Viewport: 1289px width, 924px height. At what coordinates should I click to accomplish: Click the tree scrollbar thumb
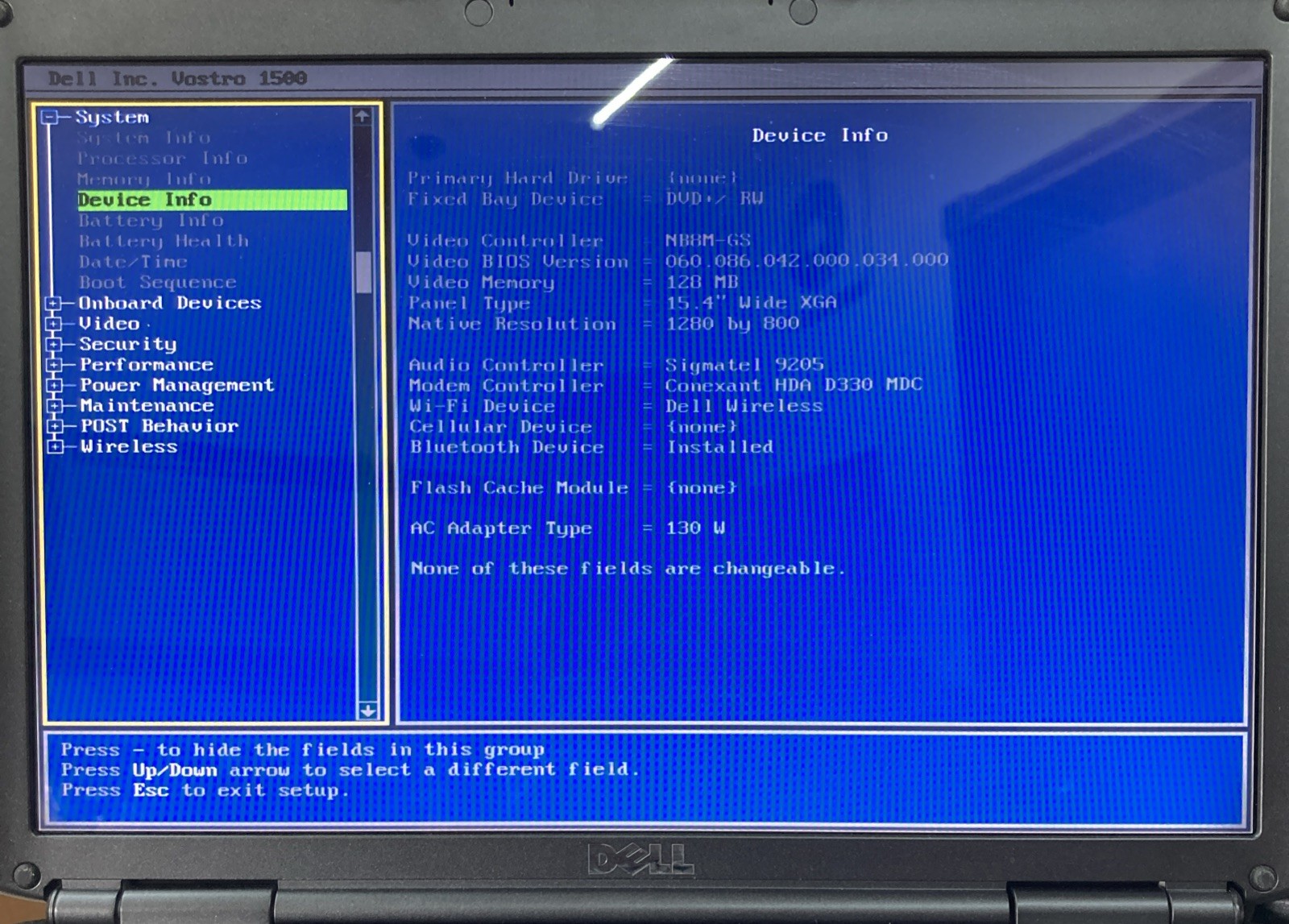(364, 273)
